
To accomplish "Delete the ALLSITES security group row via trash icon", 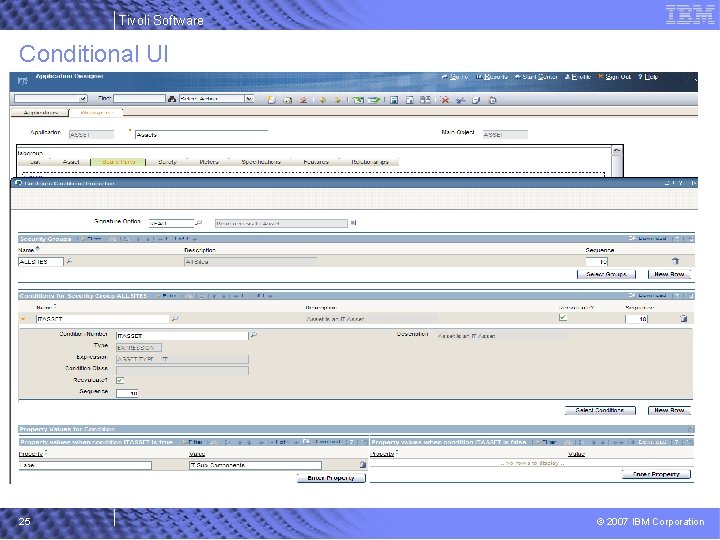I will pos(675,261).
